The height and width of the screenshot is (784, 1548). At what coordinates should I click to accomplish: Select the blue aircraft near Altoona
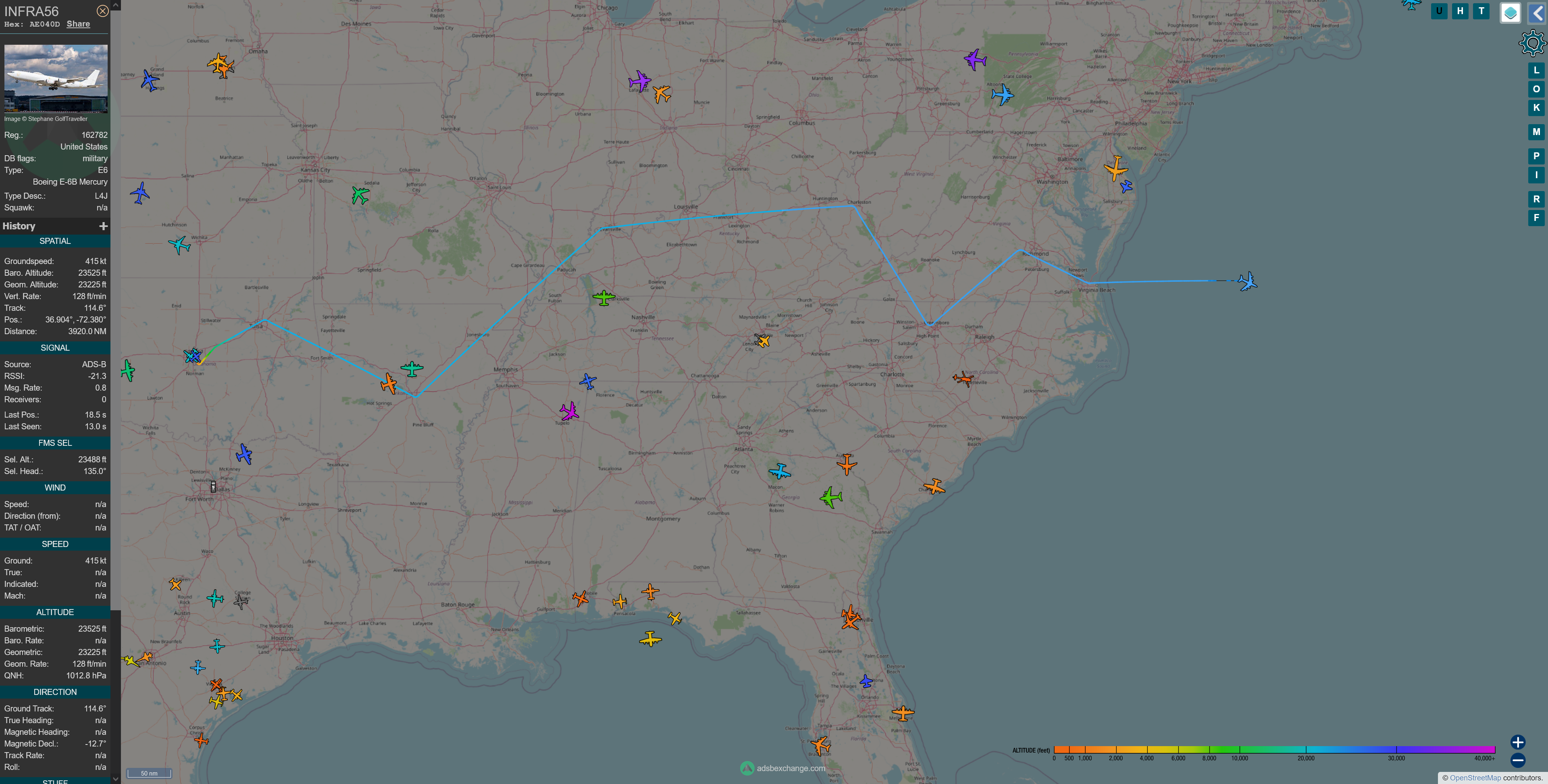(1002, 94)
